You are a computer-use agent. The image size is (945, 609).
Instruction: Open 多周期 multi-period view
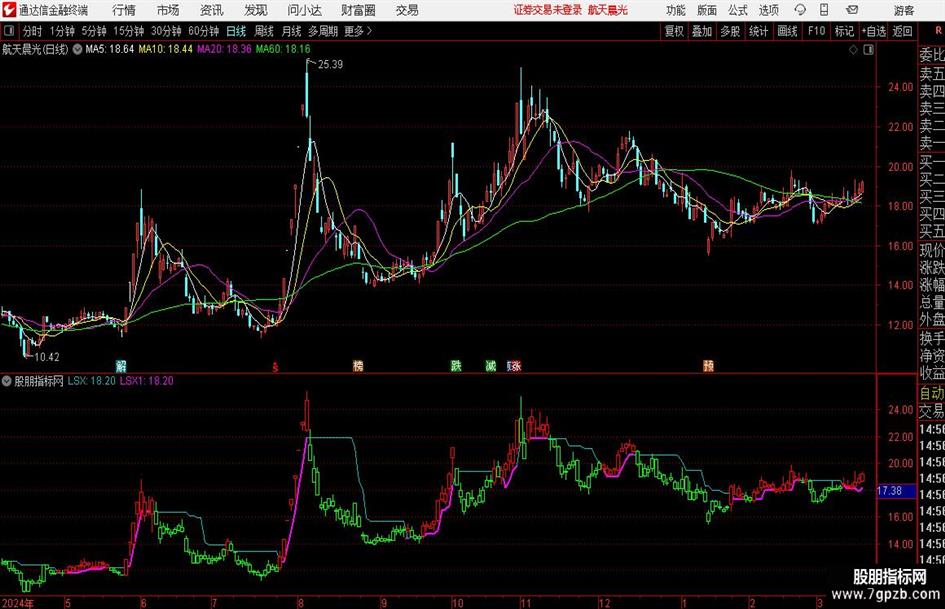coord(323,31)
